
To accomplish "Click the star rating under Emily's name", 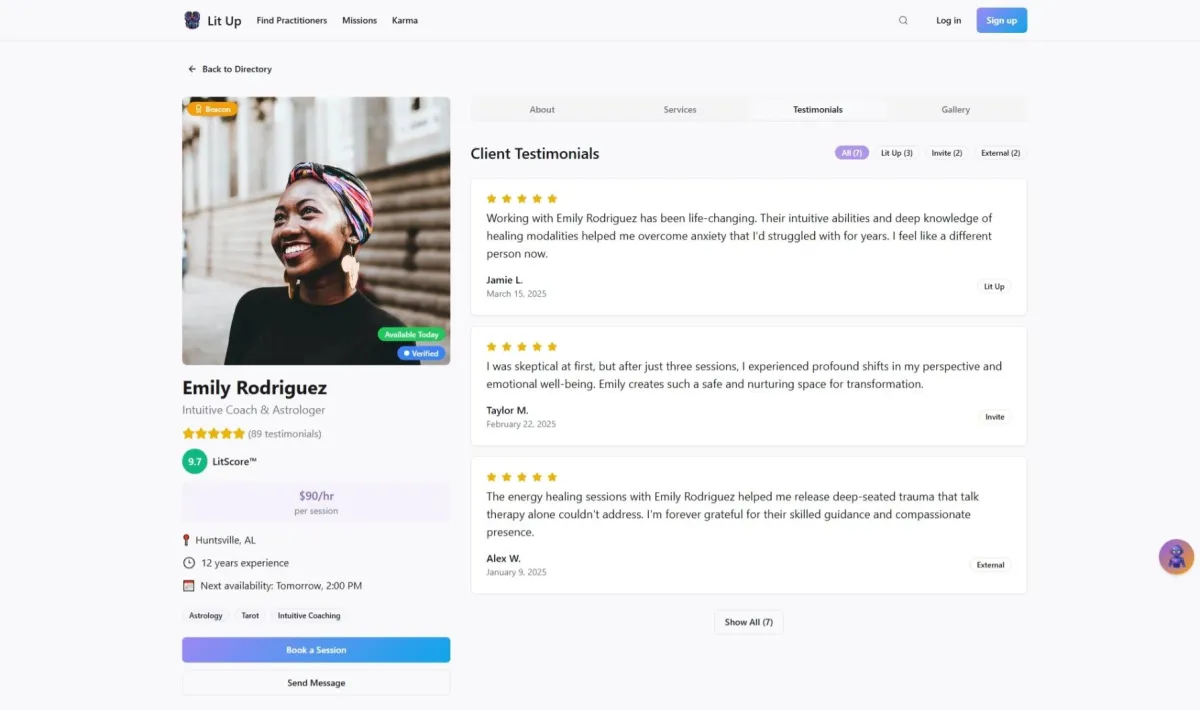I will (213, 434).
